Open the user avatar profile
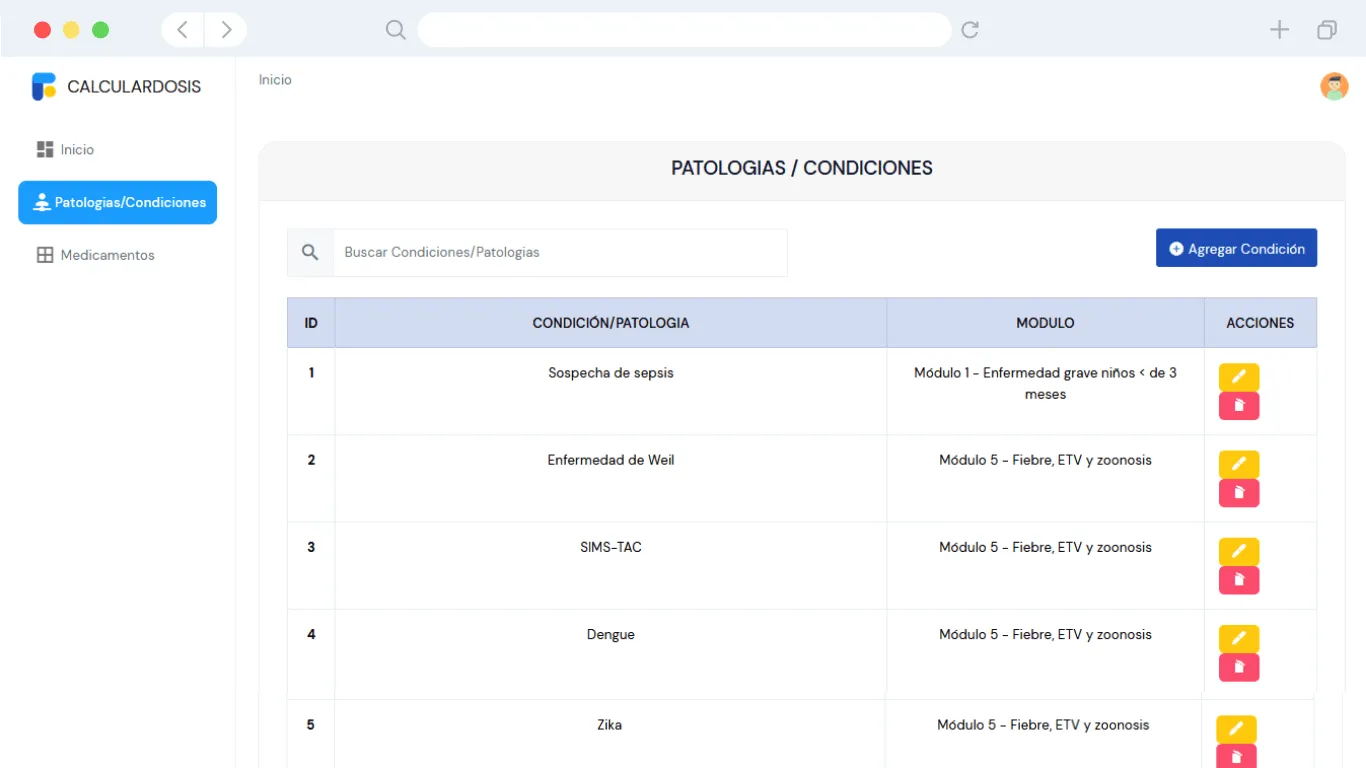Image resolution: width=1366 pixels, height=768 pixels. coord(1334,86)
